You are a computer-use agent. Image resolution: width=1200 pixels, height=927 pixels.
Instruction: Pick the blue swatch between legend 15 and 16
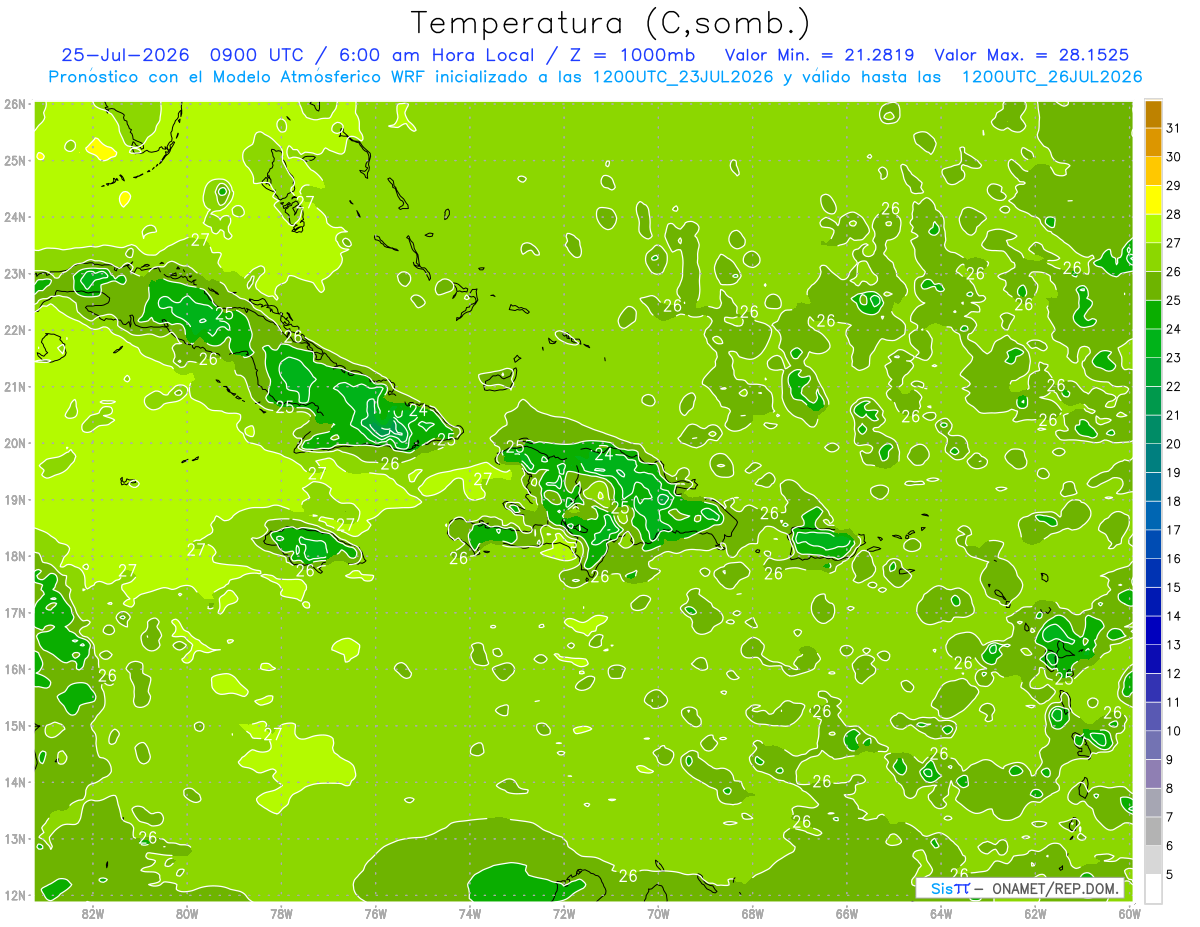point(1153,573)
